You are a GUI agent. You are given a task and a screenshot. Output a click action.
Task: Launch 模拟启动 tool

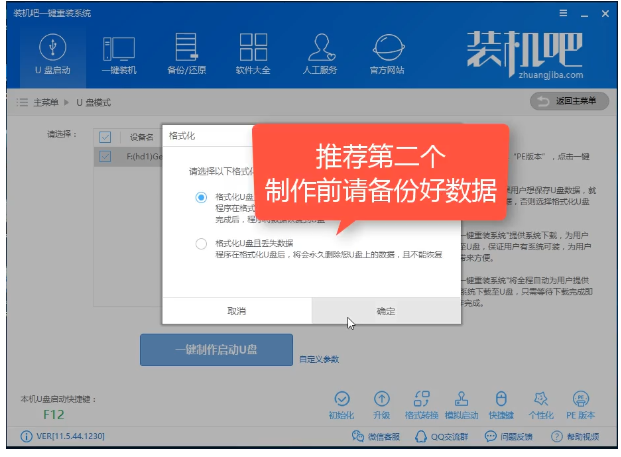(x=461, y=403)
